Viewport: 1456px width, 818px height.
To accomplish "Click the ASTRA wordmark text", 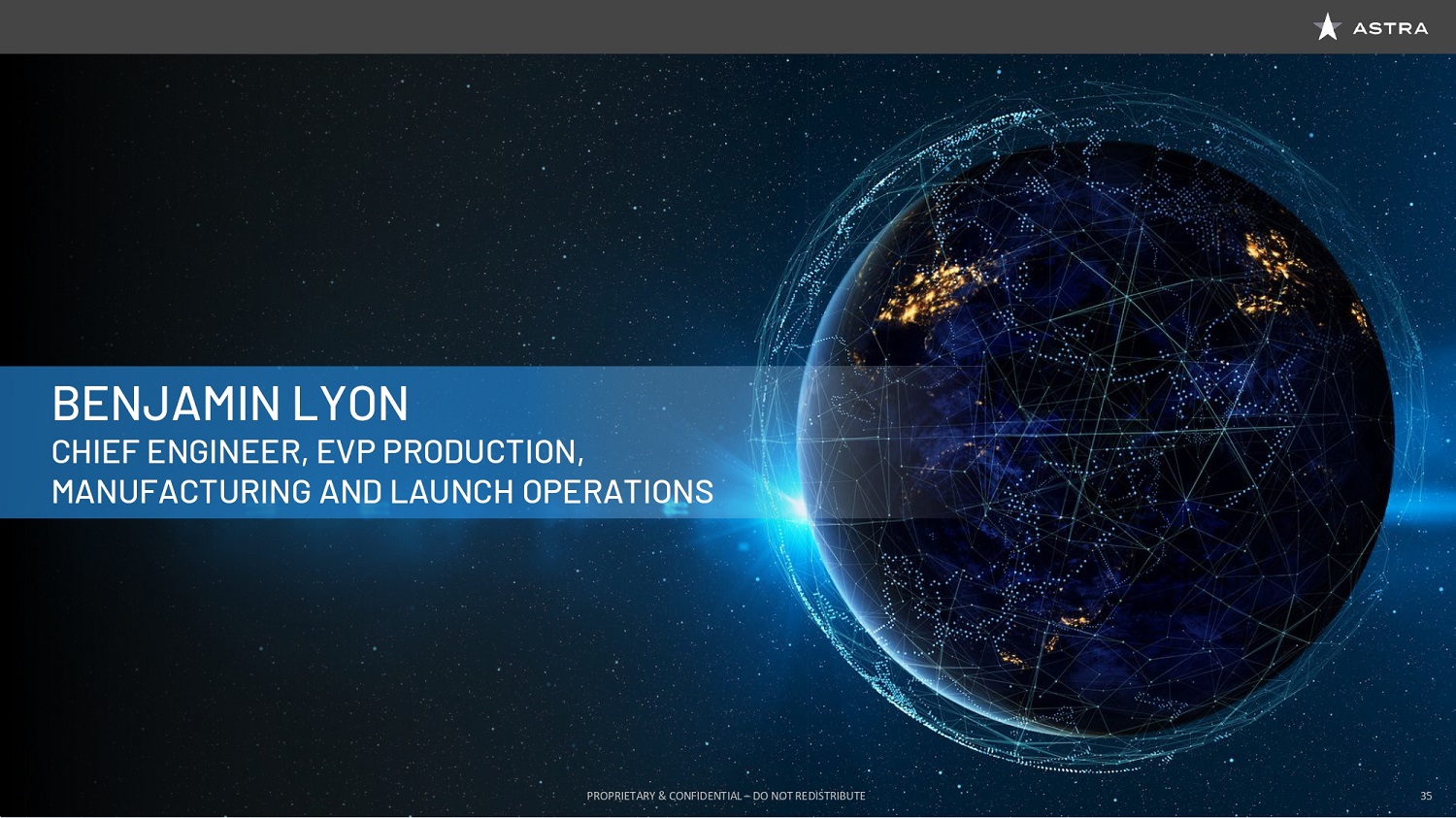I will [1390, 29].
